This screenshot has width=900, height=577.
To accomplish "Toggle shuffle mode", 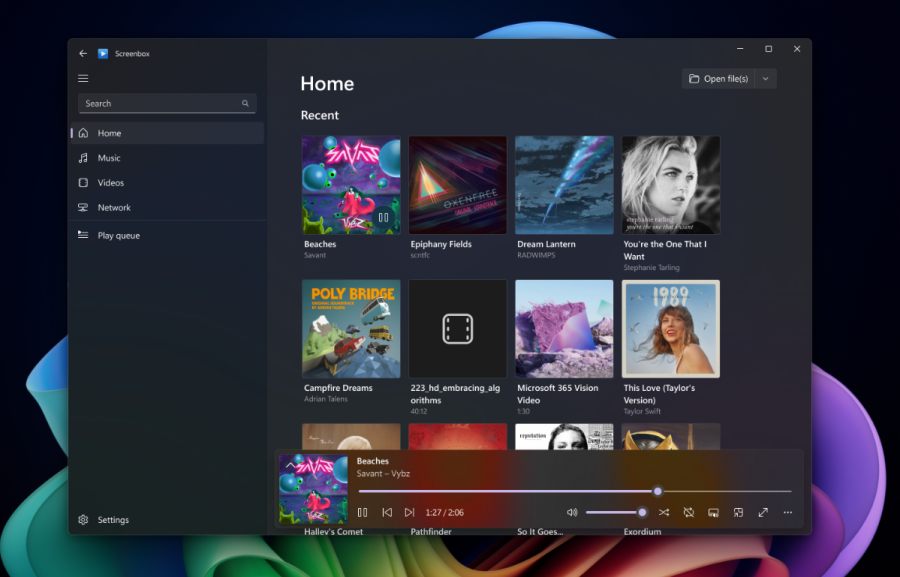I will (664, 512).
